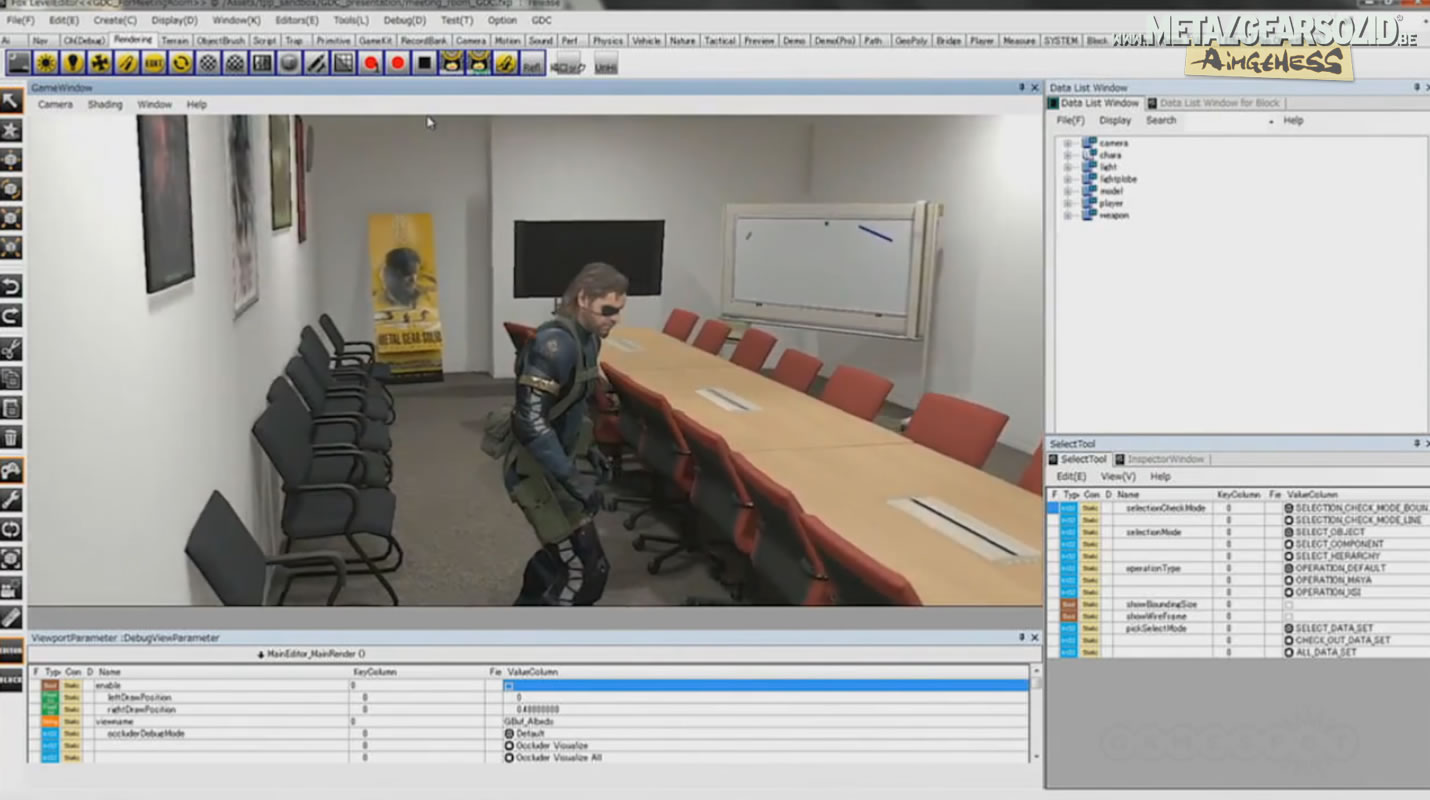Viewport: 1430px width, 800px height.
Task: Open Shading menu in GameWindow
Action: click(x=105, y=104)
